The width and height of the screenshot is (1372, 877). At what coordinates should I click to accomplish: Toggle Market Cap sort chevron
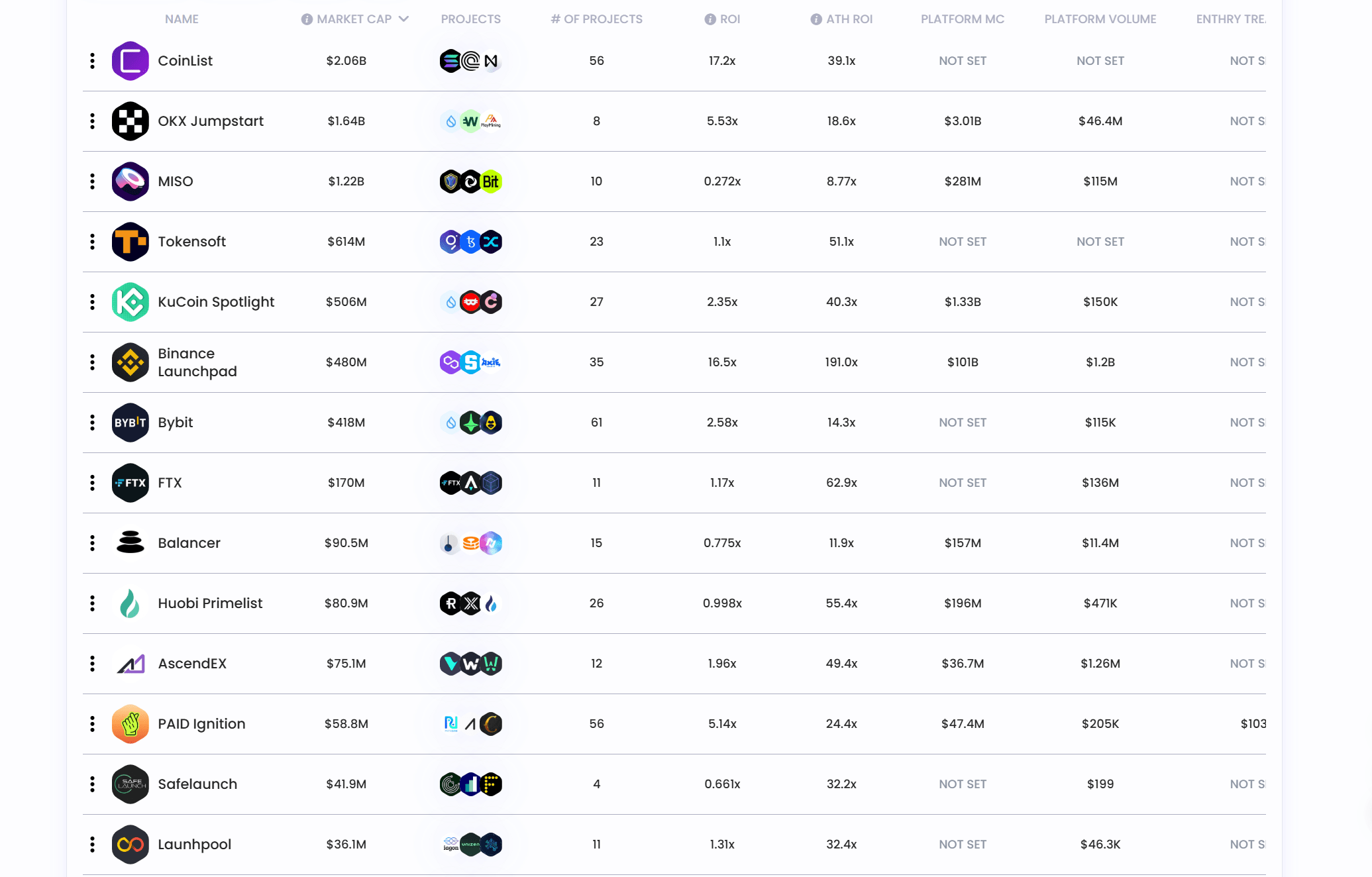403,19
